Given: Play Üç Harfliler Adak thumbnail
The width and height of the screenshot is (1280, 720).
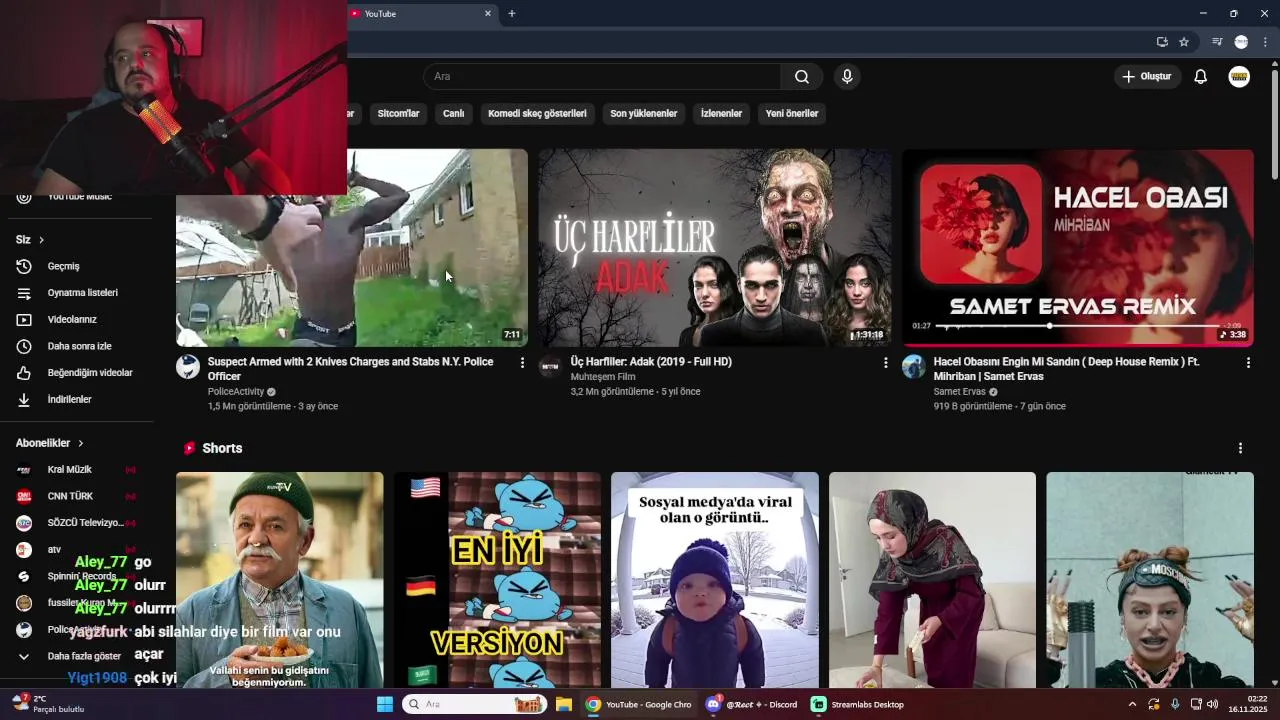Looking at the screenshot, I should pos(714,248).
